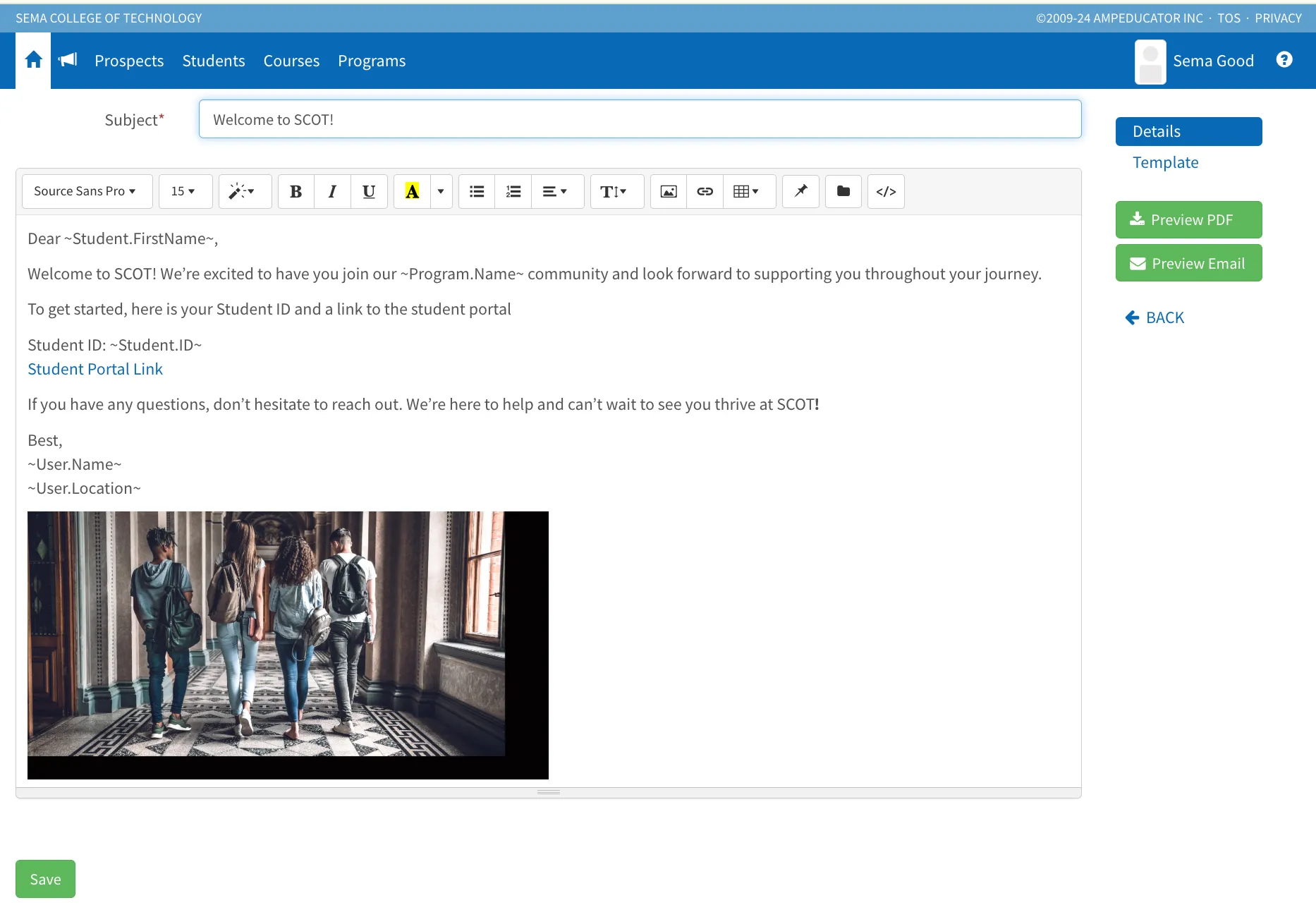
Task: Click the folder icon in toolbar
Action: [843, 191]
